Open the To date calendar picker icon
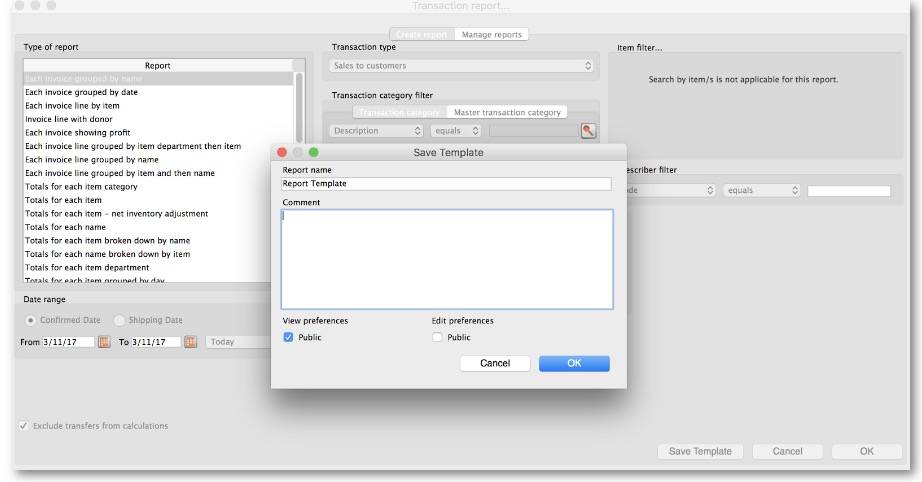This screenshot has height=482, width=922. click(190, 342)
